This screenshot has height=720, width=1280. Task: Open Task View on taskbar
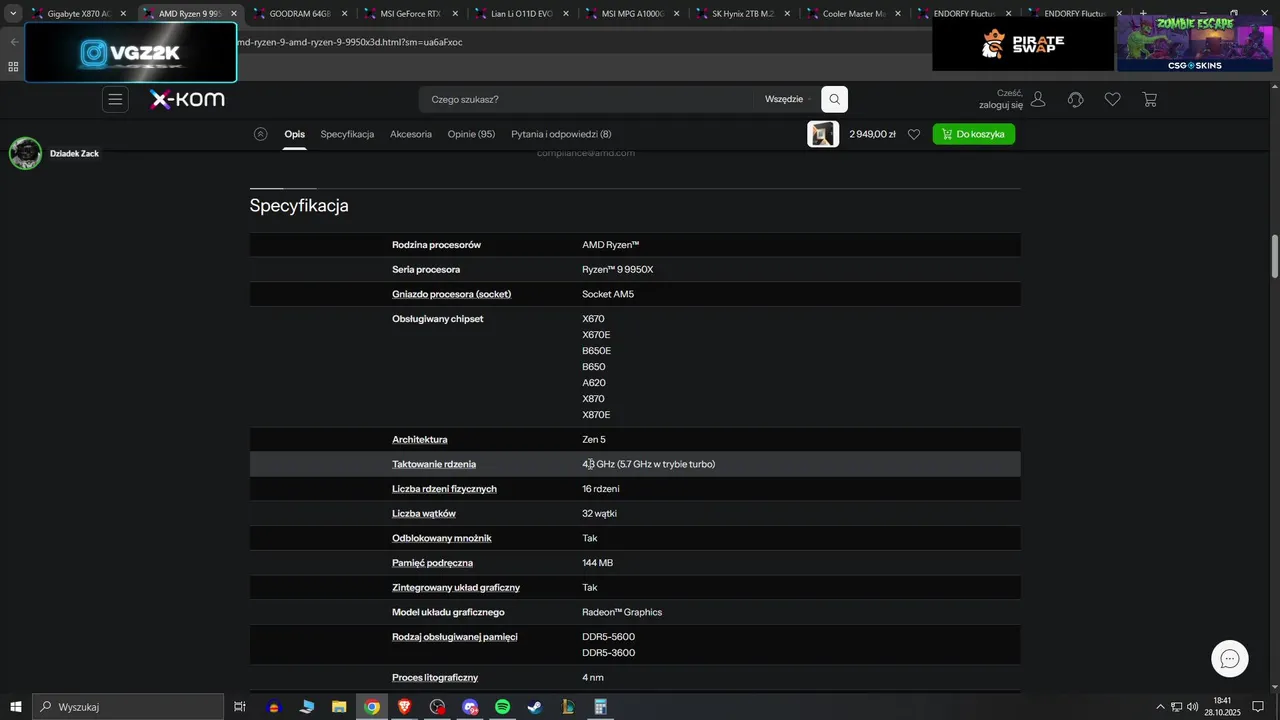(x=240, y=707)
